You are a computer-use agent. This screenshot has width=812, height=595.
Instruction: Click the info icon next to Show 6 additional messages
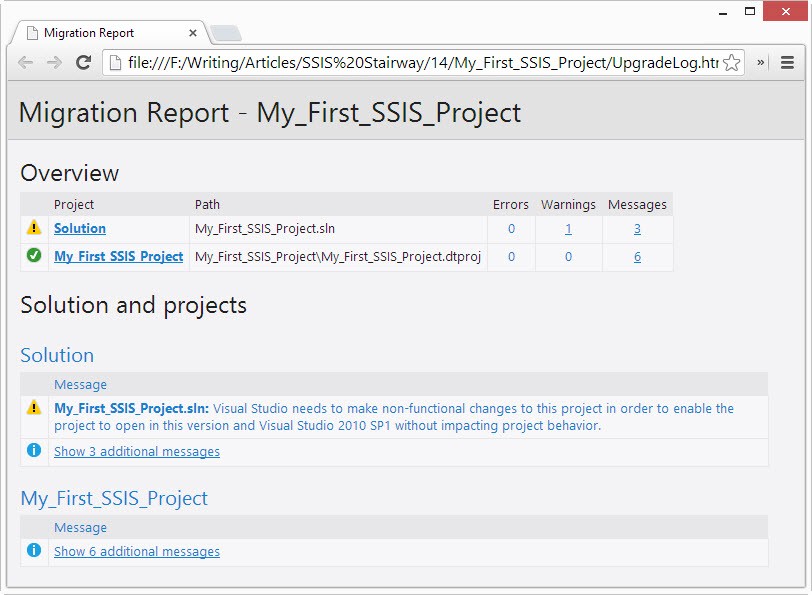click(34, 551)
